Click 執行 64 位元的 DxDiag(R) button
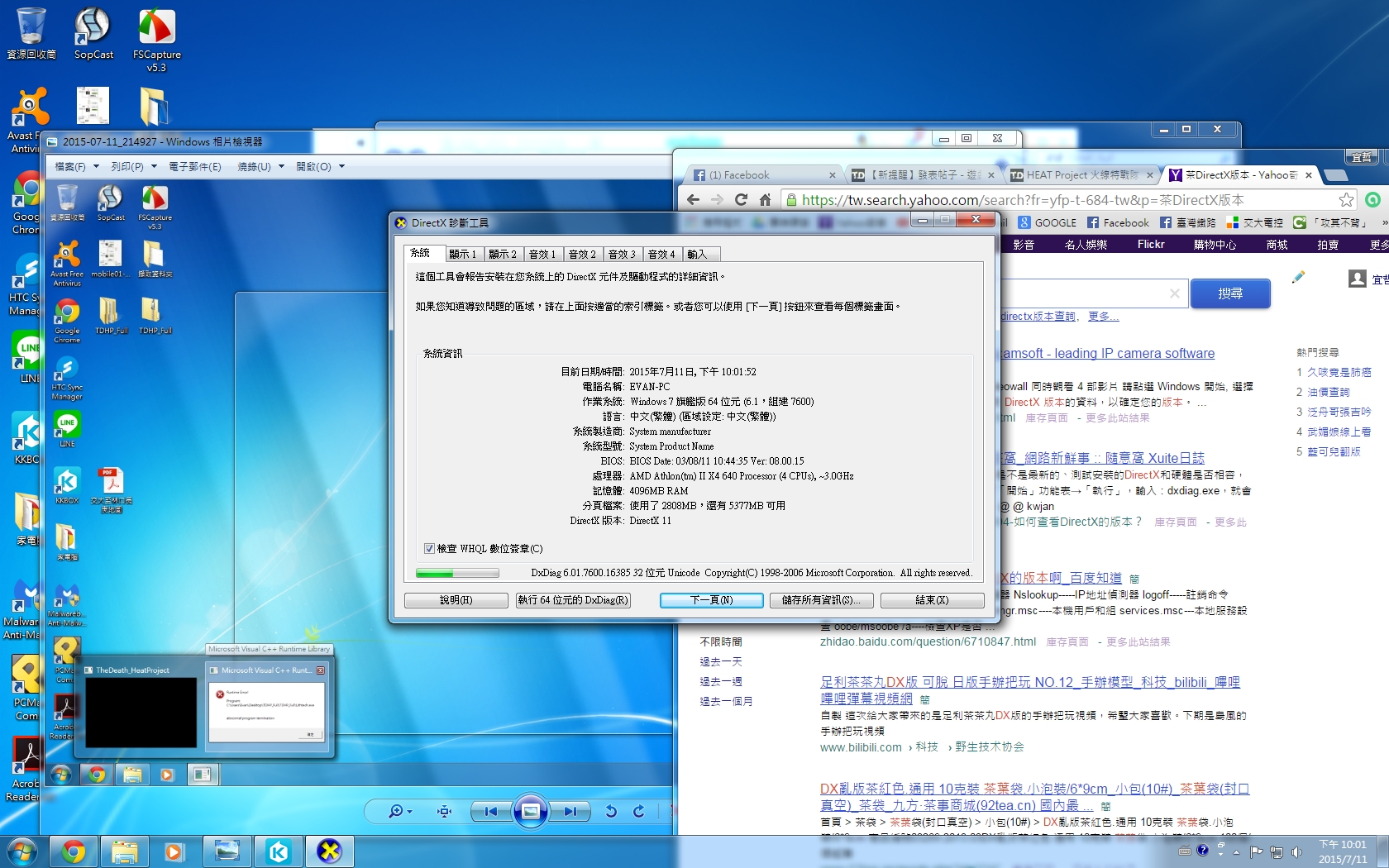The image size is (1389, 868). click(572, 600)
